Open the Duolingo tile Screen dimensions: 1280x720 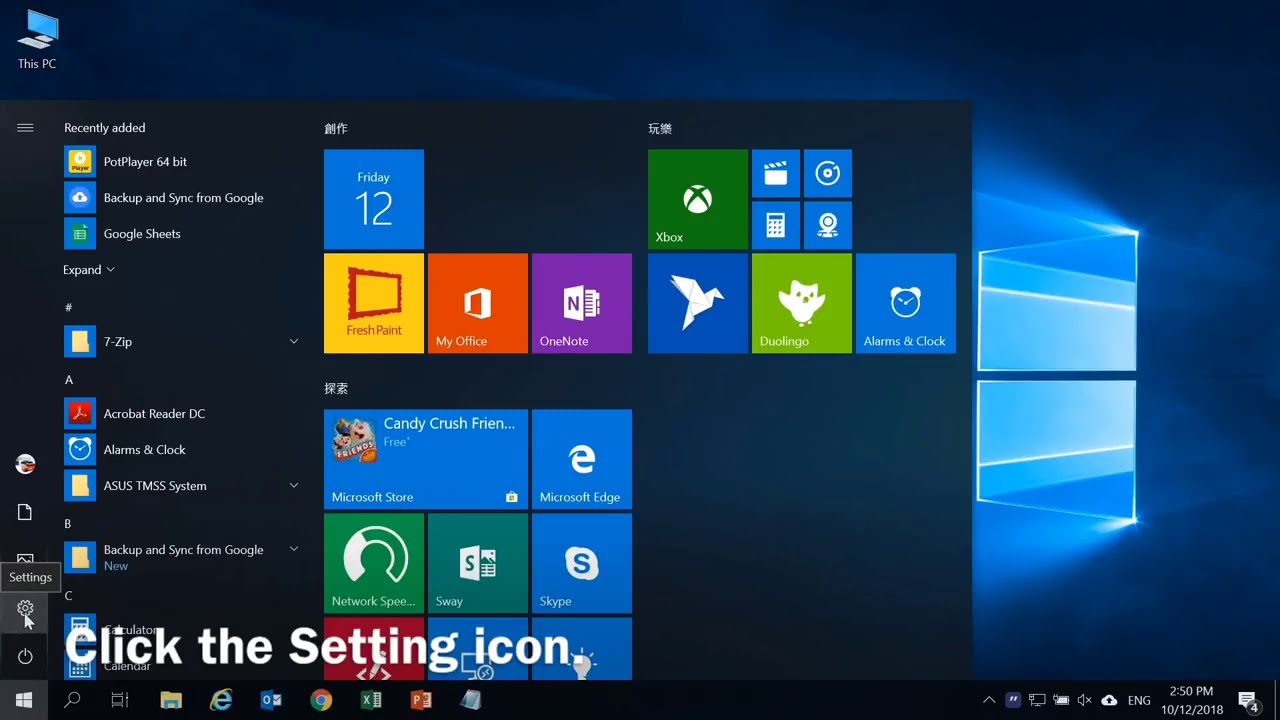click(802, 303)
